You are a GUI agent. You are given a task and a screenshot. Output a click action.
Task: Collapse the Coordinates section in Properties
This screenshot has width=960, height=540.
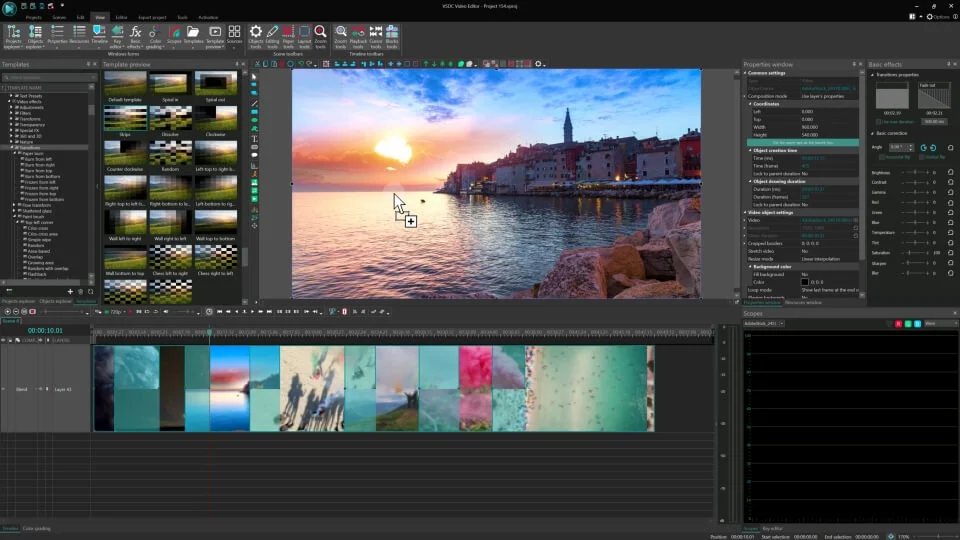(x=750, y=104)
